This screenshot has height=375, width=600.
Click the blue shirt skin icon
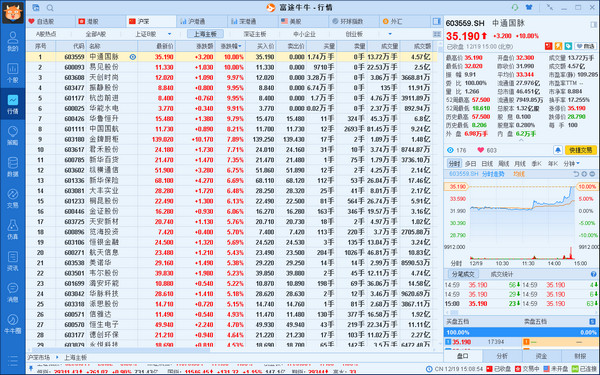click(529, 7)
